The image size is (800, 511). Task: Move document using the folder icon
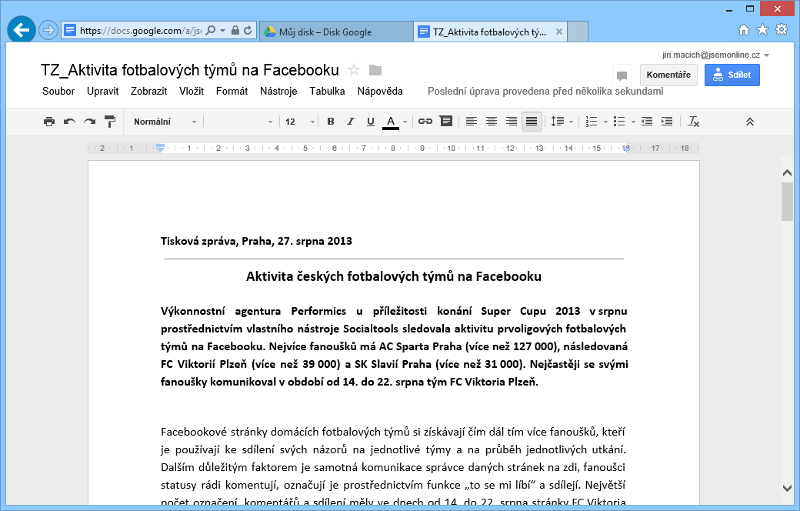coord(375,70)
